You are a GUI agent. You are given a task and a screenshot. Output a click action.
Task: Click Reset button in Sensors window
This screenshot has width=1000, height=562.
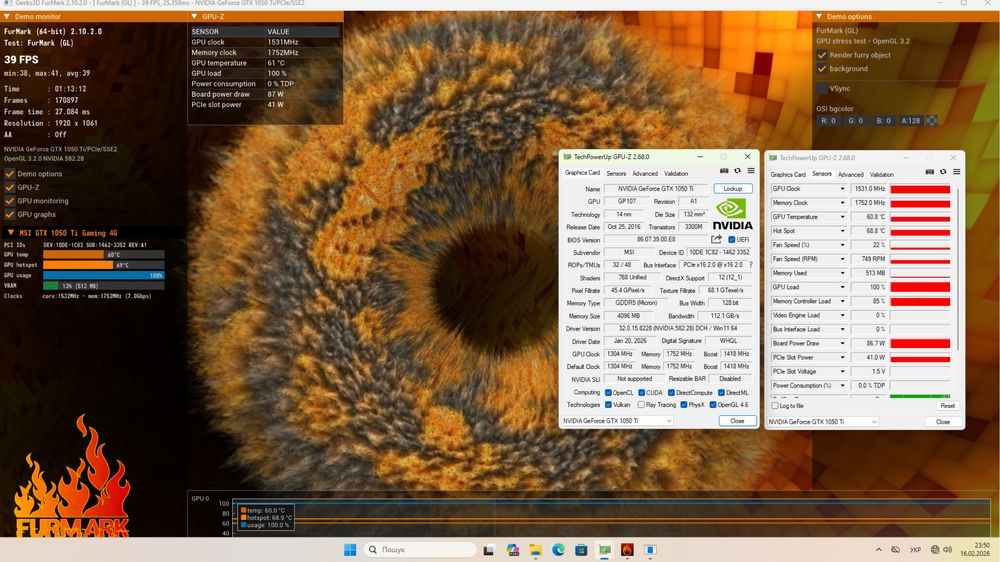click(x=948, y=406)
